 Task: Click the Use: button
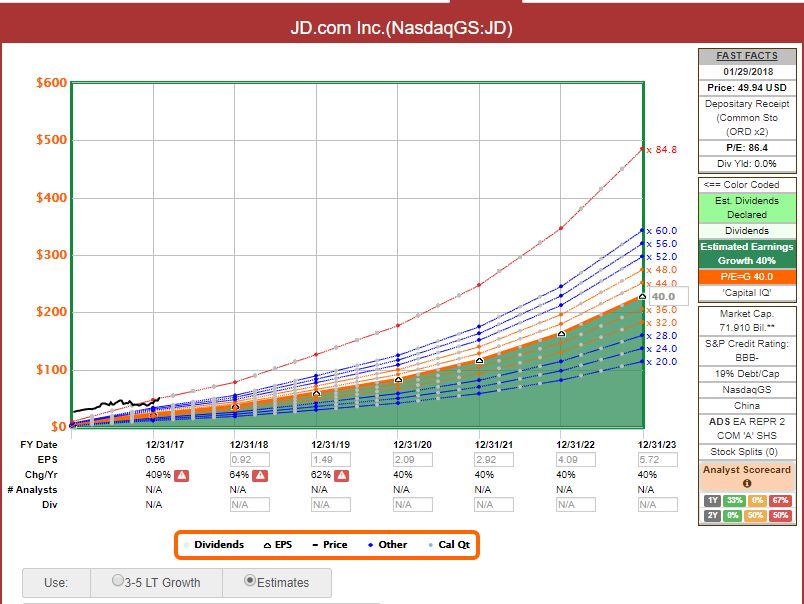tap(55, 581)
